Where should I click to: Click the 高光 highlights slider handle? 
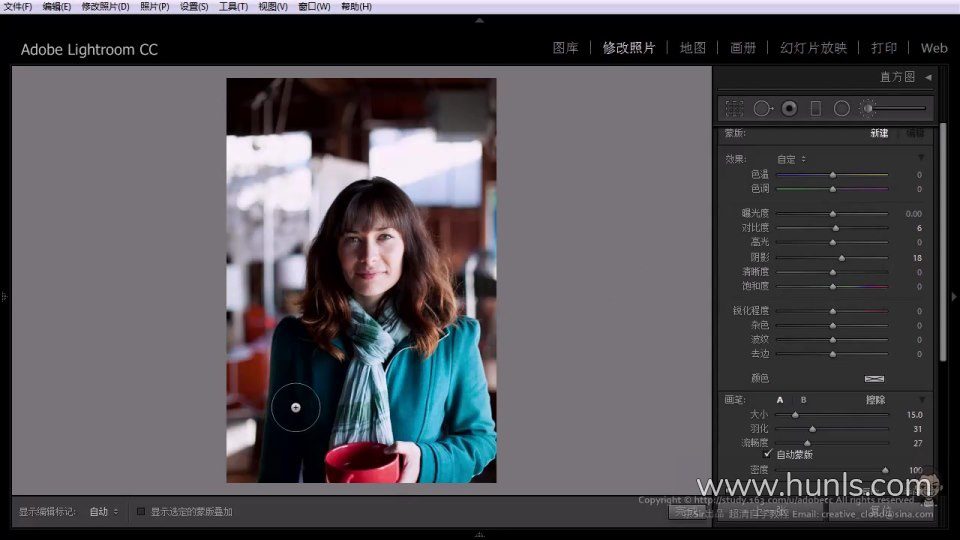tap(833, 242)
